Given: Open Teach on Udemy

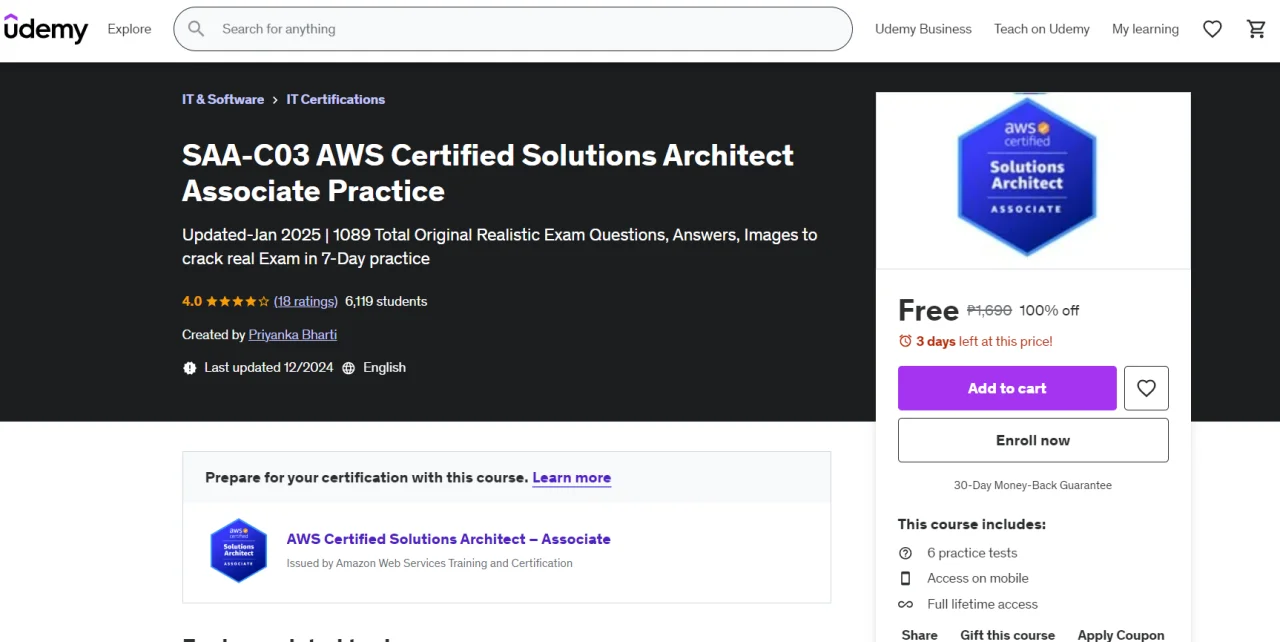Looking at the screenshot, I should pyautogui.click(x=1042, y=29).
